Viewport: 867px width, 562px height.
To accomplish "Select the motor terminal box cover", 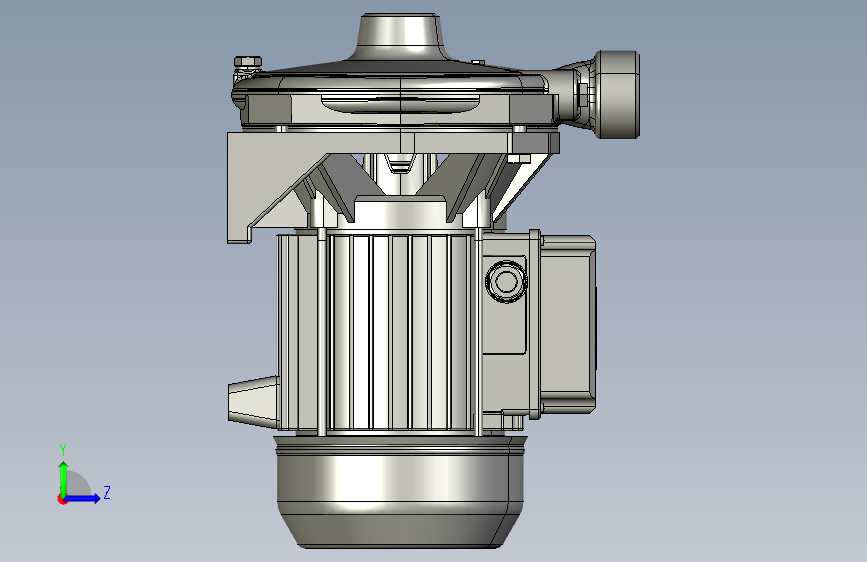I will click(567, 325).
